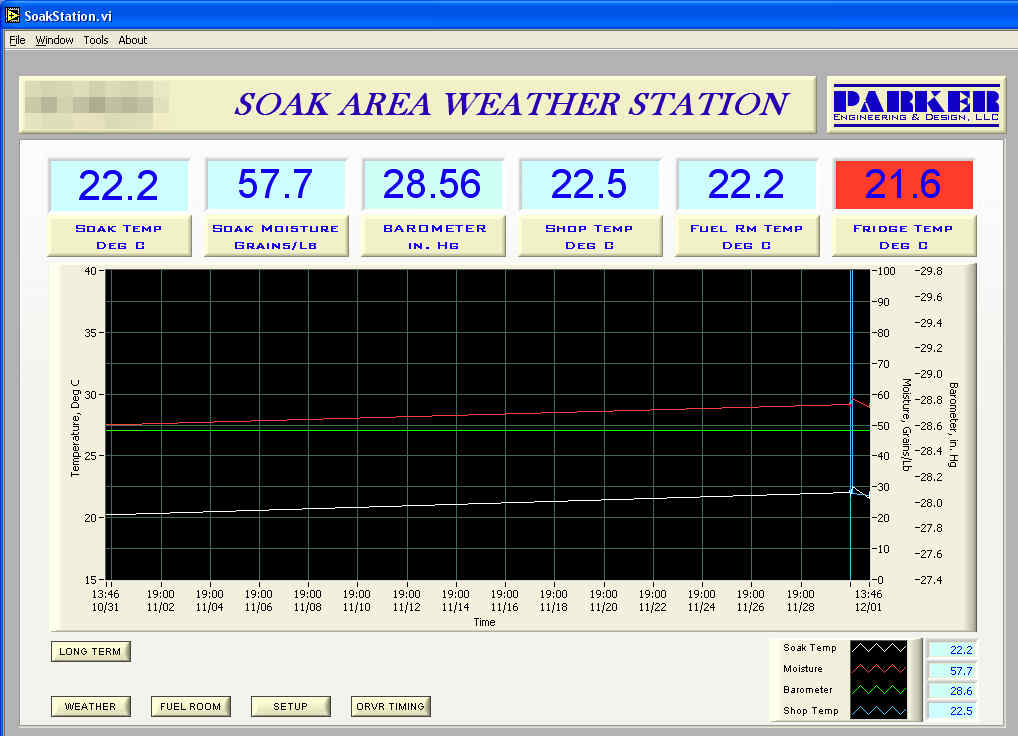Open the File menu

point(17,40)
